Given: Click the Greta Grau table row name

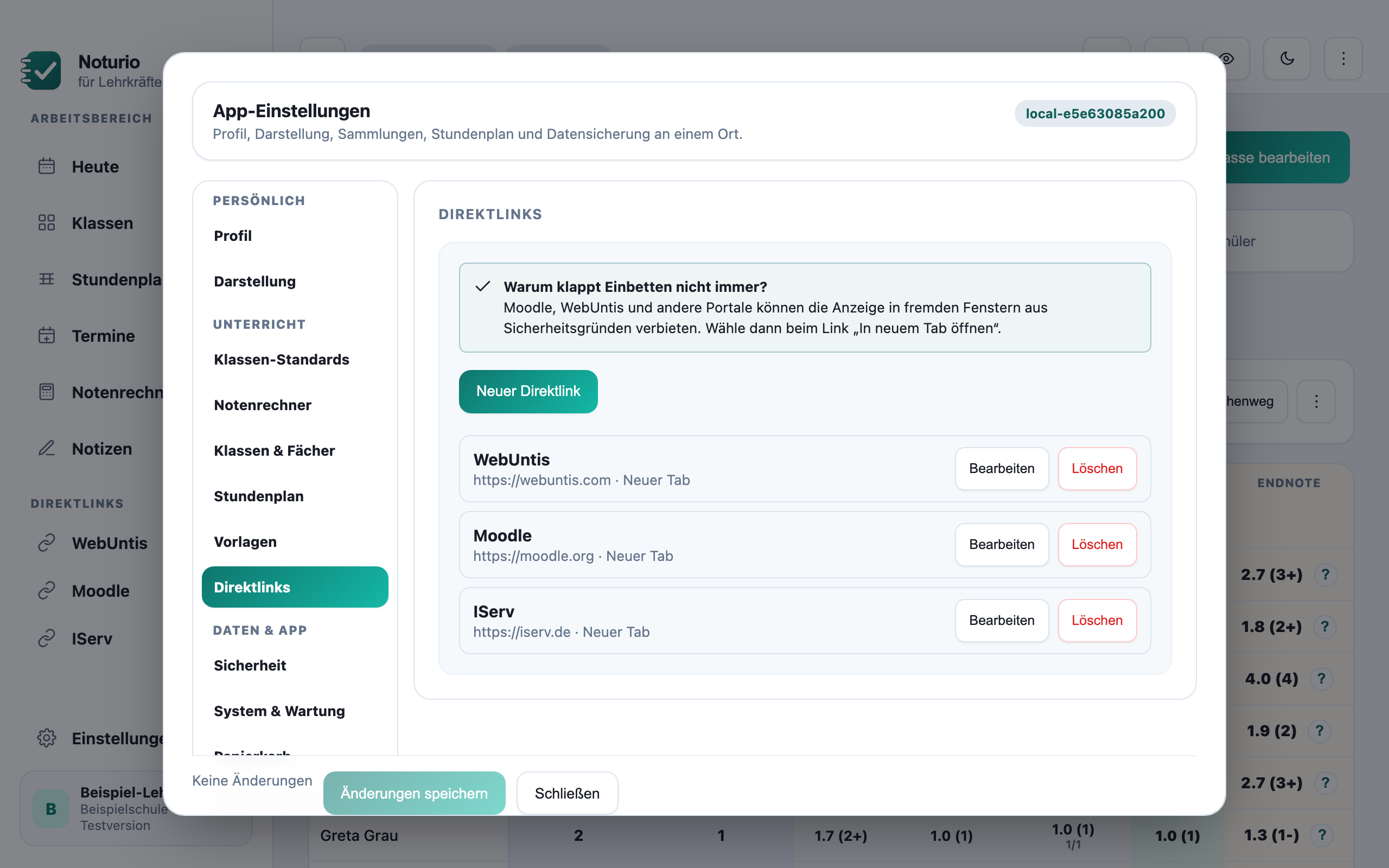Looking at the screenshot, I should point(359,835).
